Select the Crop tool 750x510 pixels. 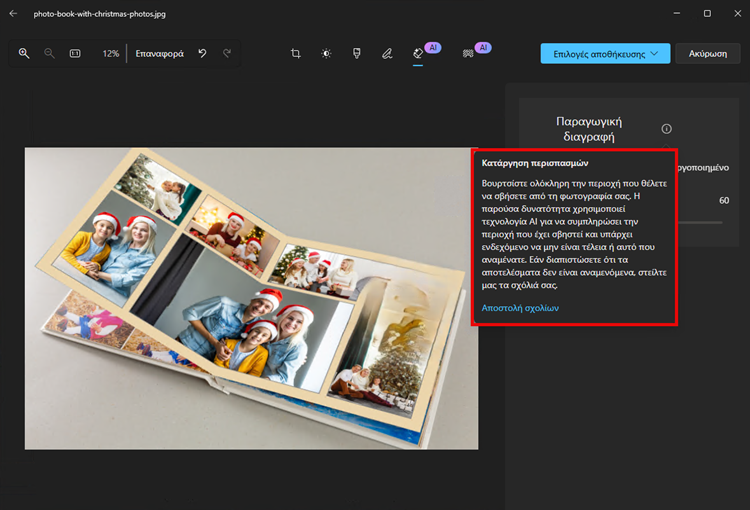(x=296, y=54)
